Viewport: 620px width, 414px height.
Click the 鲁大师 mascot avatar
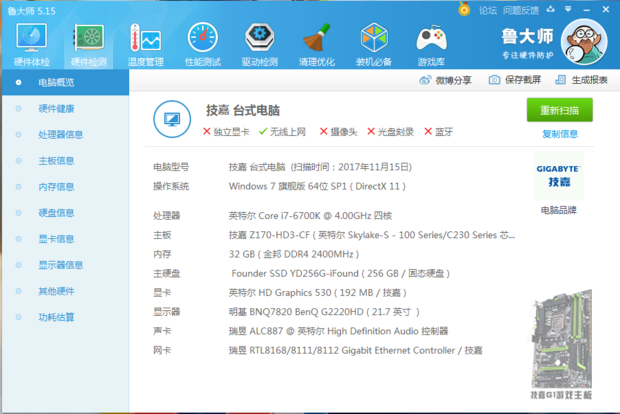(584, 41)
